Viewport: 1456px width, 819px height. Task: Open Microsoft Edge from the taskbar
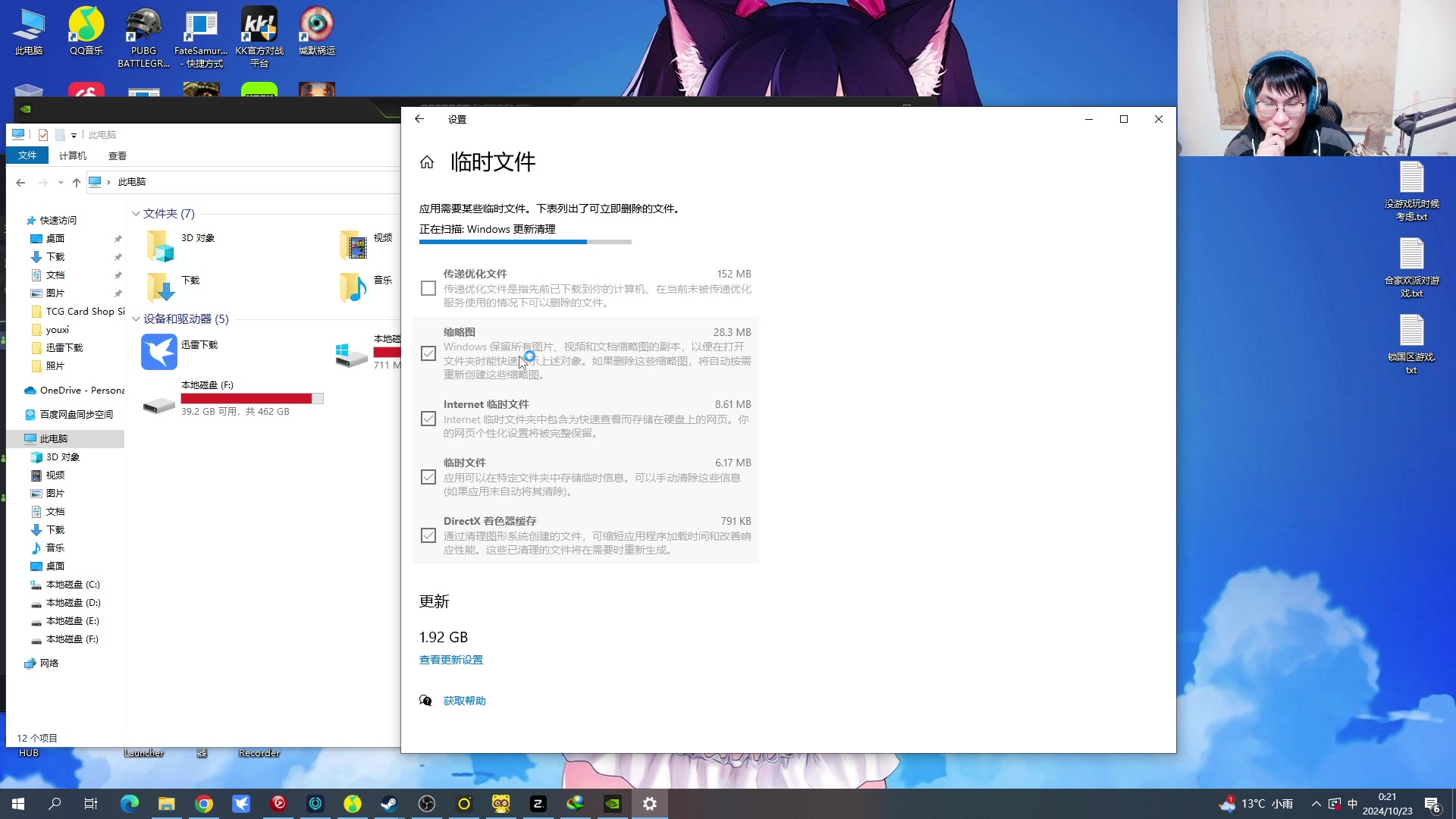click(x=130, y=804)
